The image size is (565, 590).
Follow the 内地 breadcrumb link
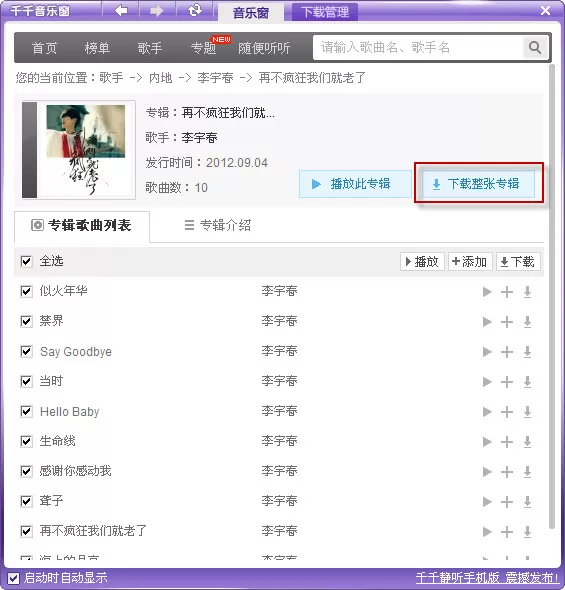tap(161, 78)
